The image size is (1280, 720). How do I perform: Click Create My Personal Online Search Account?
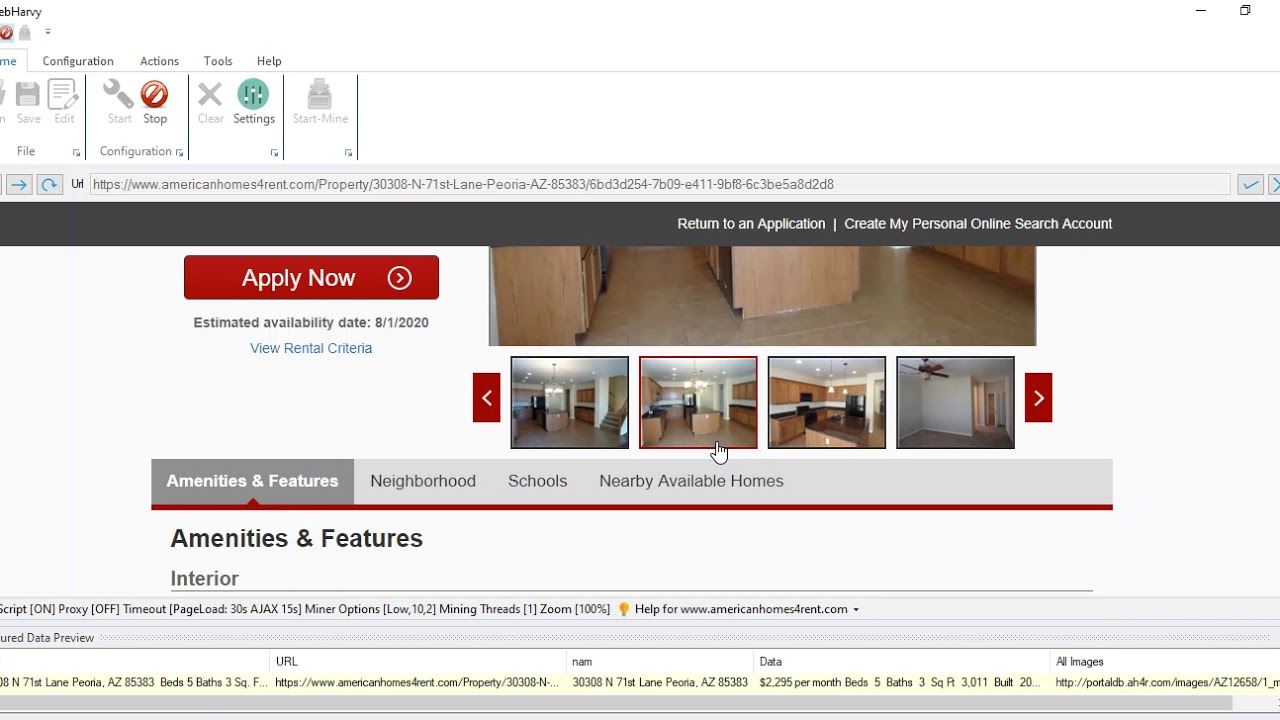coord(978,224)
